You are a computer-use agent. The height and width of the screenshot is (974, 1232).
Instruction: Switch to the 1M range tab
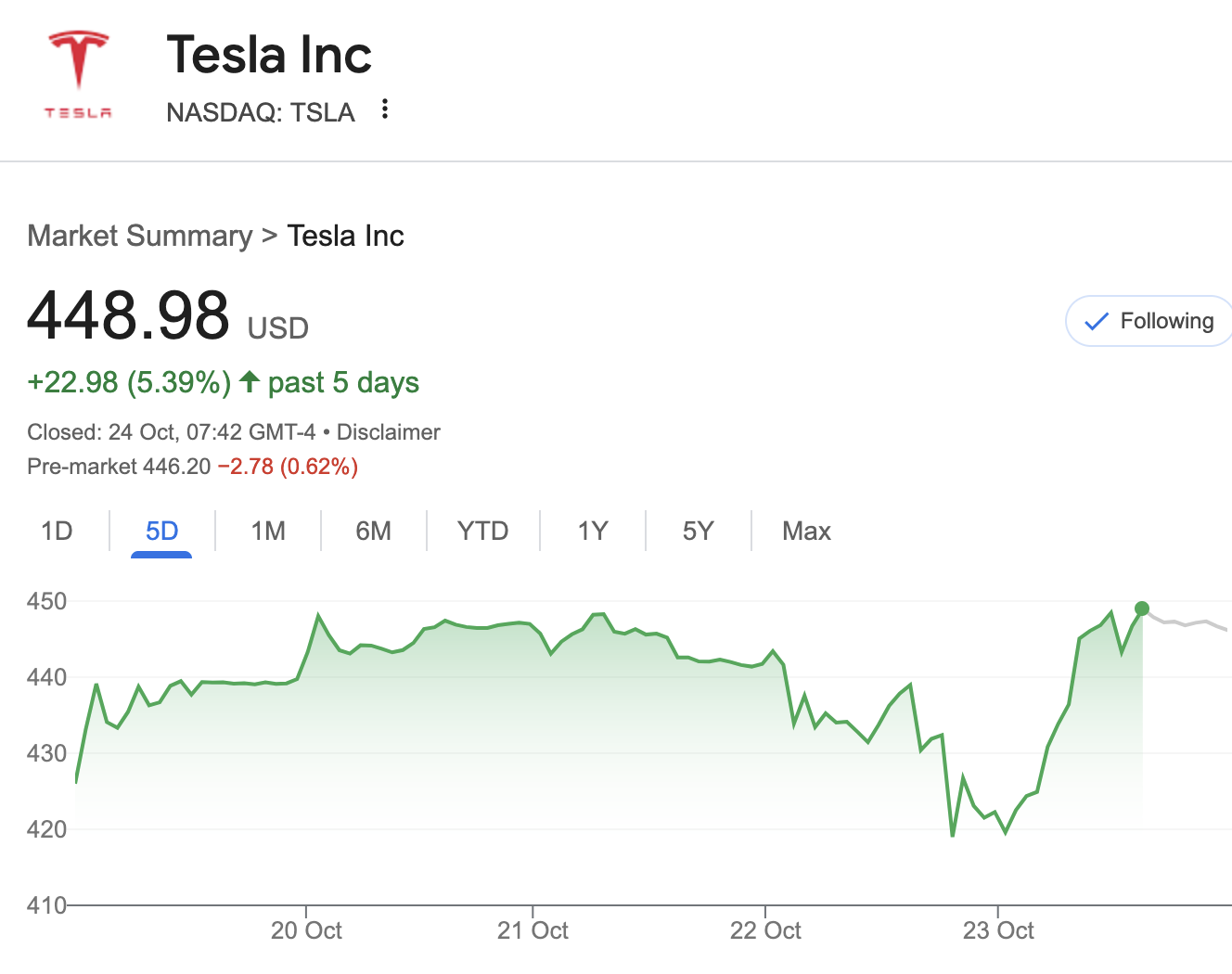click(x=268, y=531)
